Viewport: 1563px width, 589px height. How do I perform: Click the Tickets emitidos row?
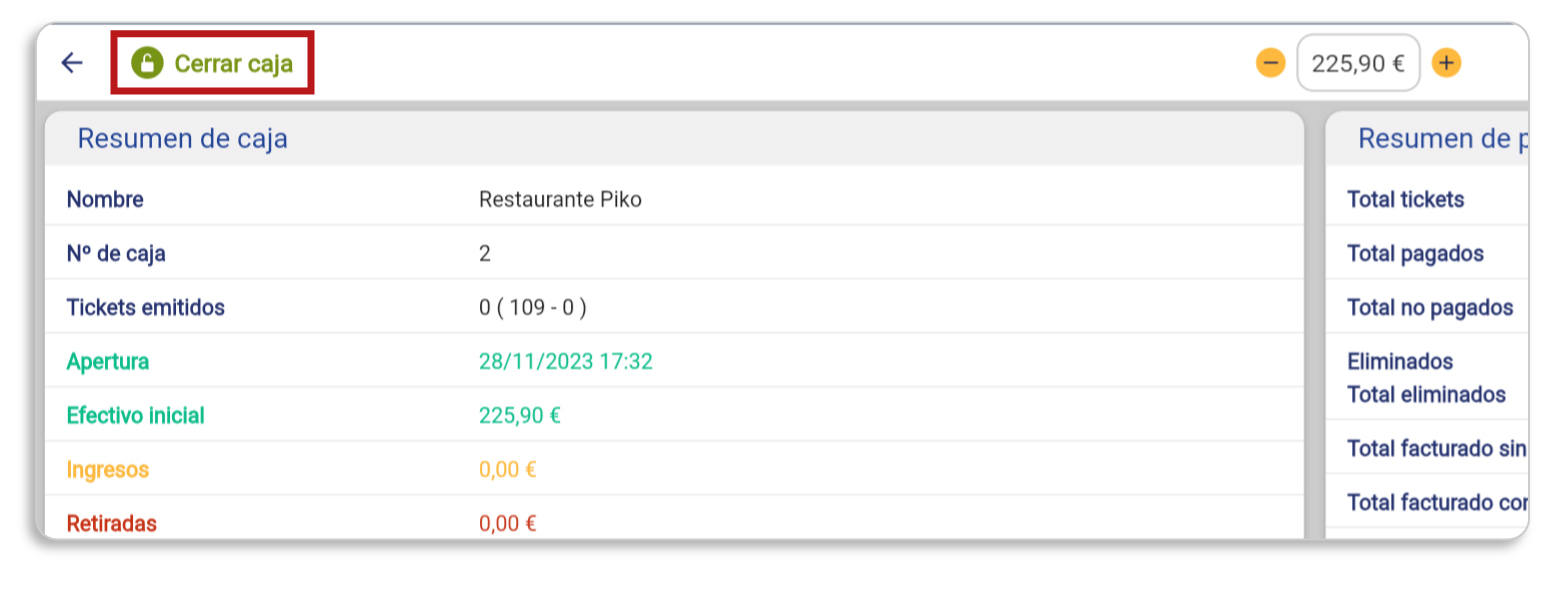pyautogui.click(x=675, y=307)
